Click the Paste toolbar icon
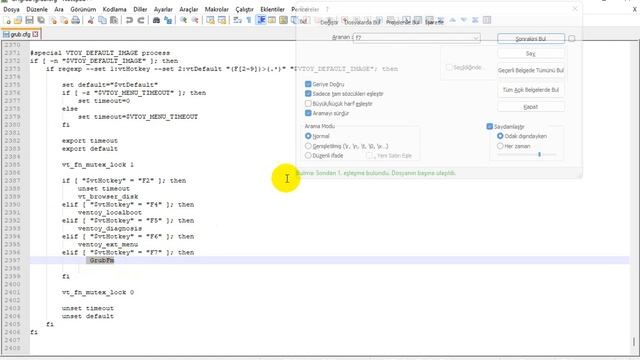 114,20
